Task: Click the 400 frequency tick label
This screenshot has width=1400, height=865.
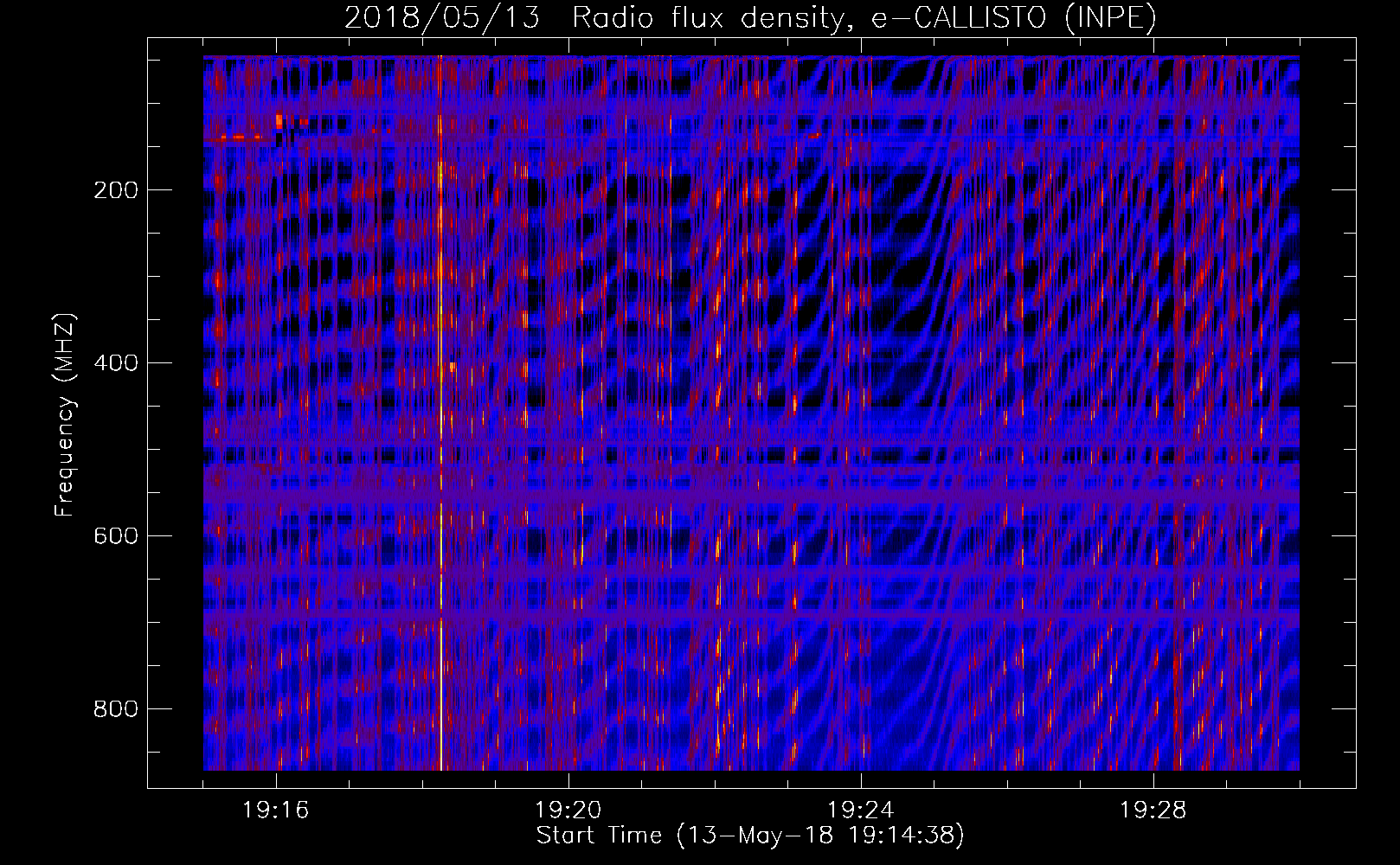Action: click(x=115, y=363)
